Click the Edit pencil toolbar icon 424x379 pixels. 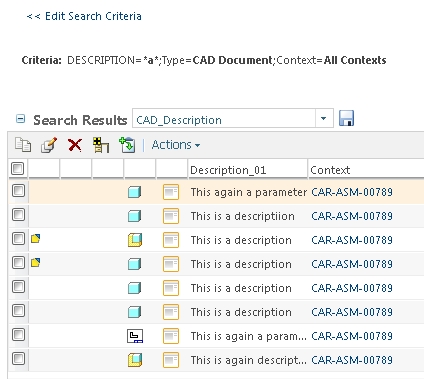coord(49,145)
